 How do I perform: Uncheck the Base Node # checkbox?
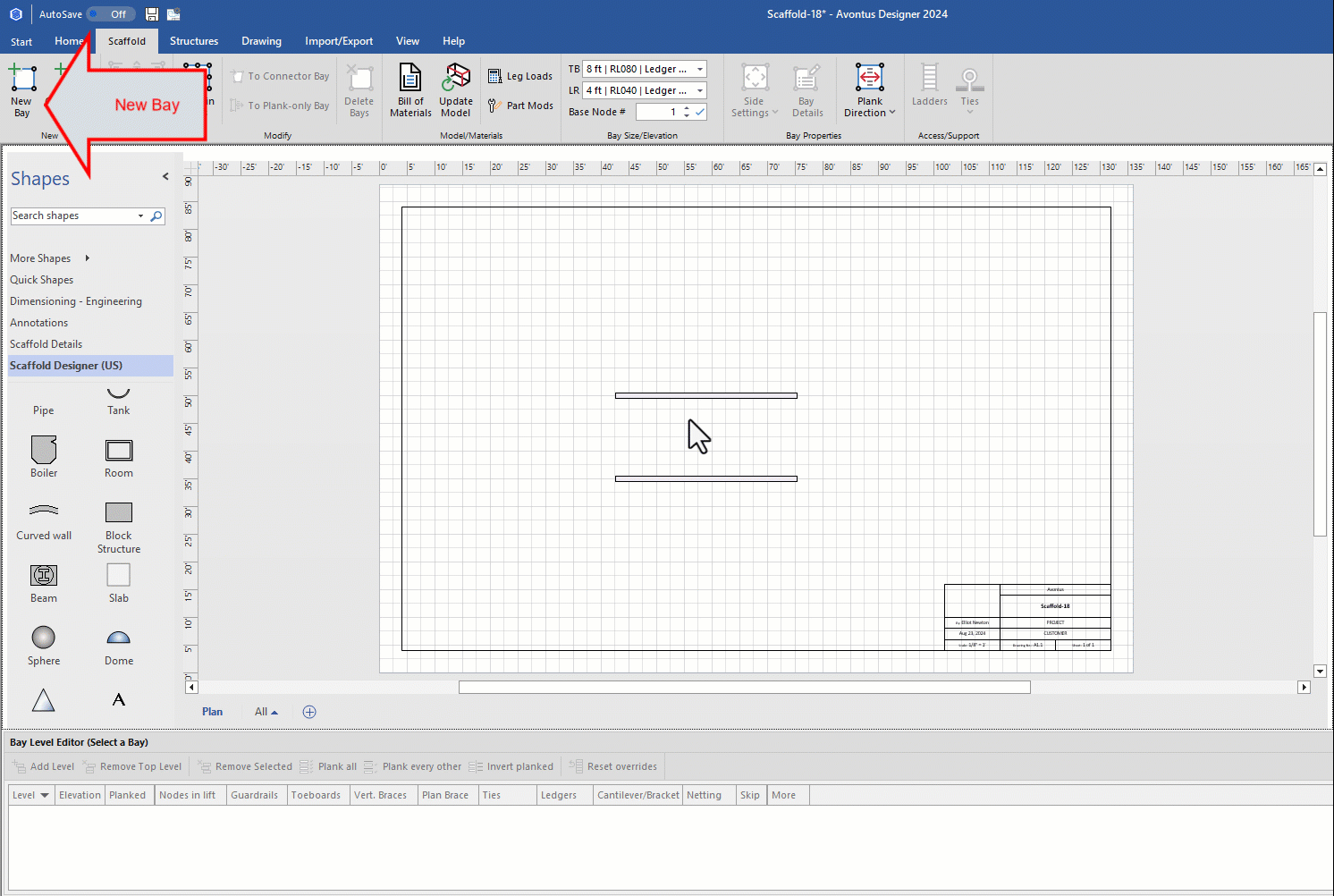tap(699, 112)
